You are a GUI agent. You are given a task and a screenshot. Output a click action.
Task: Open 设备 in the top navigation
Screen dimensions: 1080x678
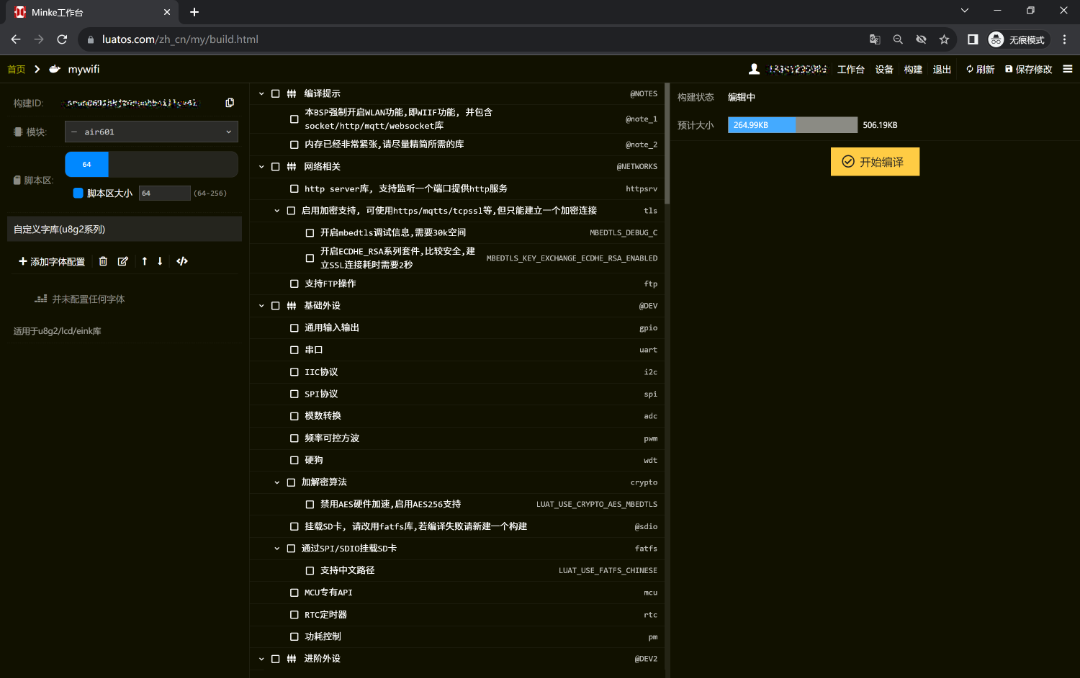point(884,69)
